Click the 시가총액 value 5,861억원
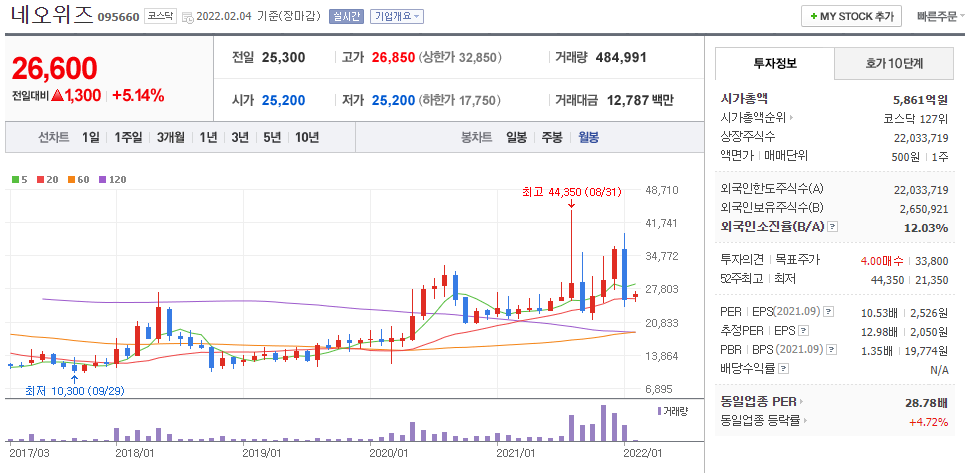Viewport: 966px width, 473px height. [x=920, y=99]
